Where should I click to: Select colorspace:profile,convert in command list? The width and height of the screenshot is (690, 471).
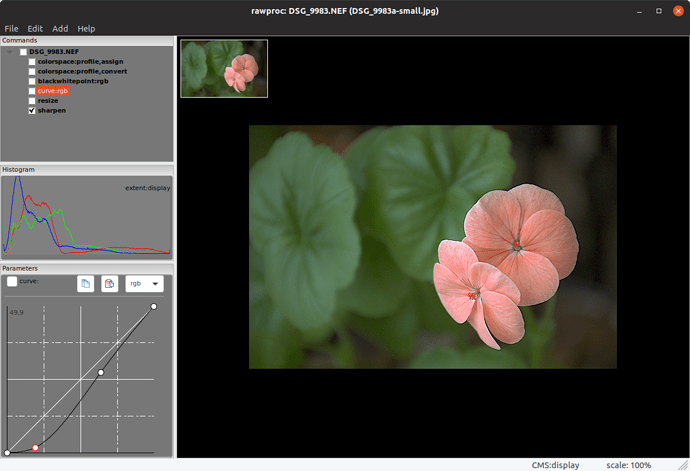[x=83, y=71]
